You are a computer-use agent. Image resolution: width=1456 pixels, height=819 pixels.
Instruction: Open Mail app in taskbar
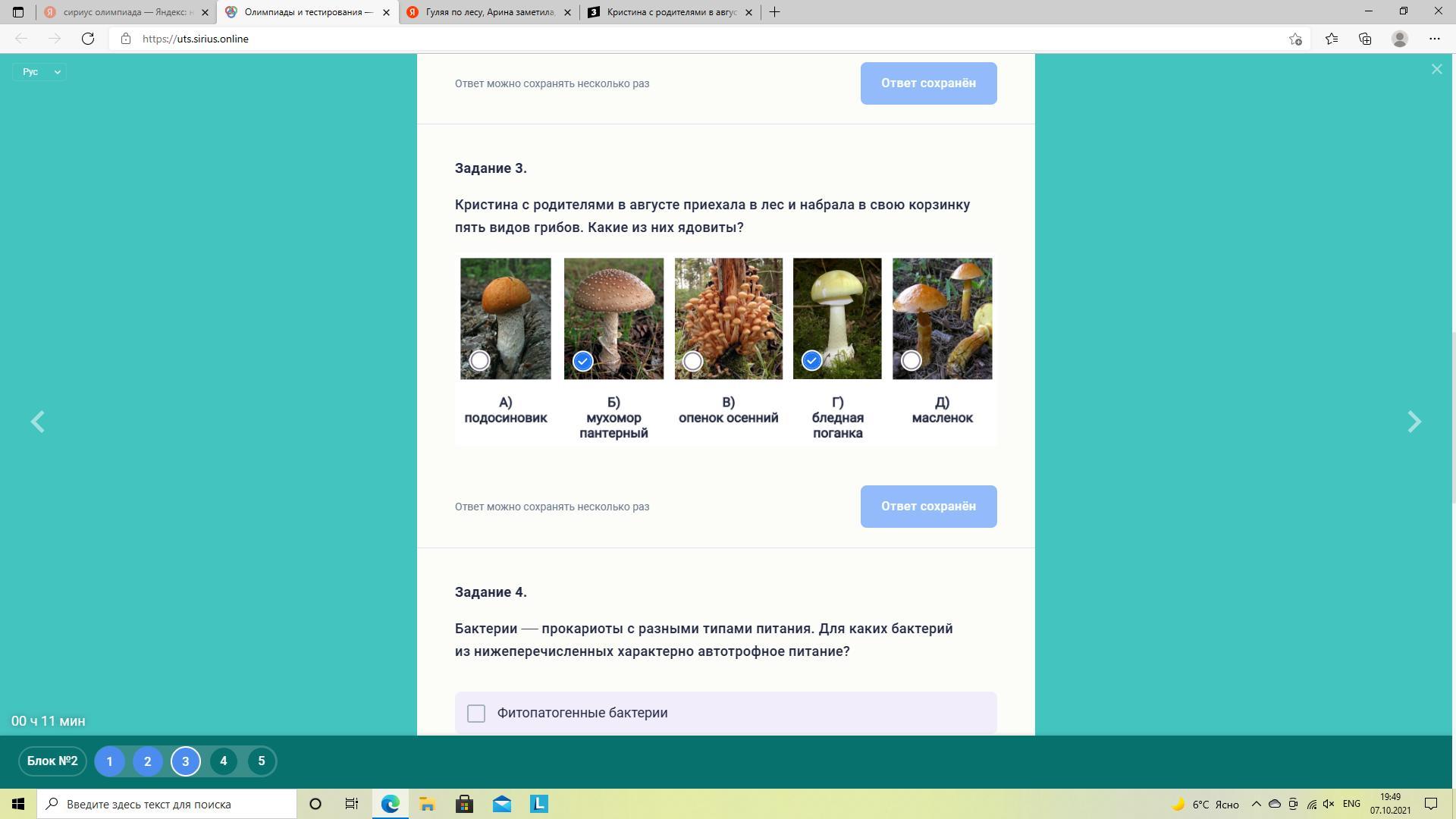[502, 804]
